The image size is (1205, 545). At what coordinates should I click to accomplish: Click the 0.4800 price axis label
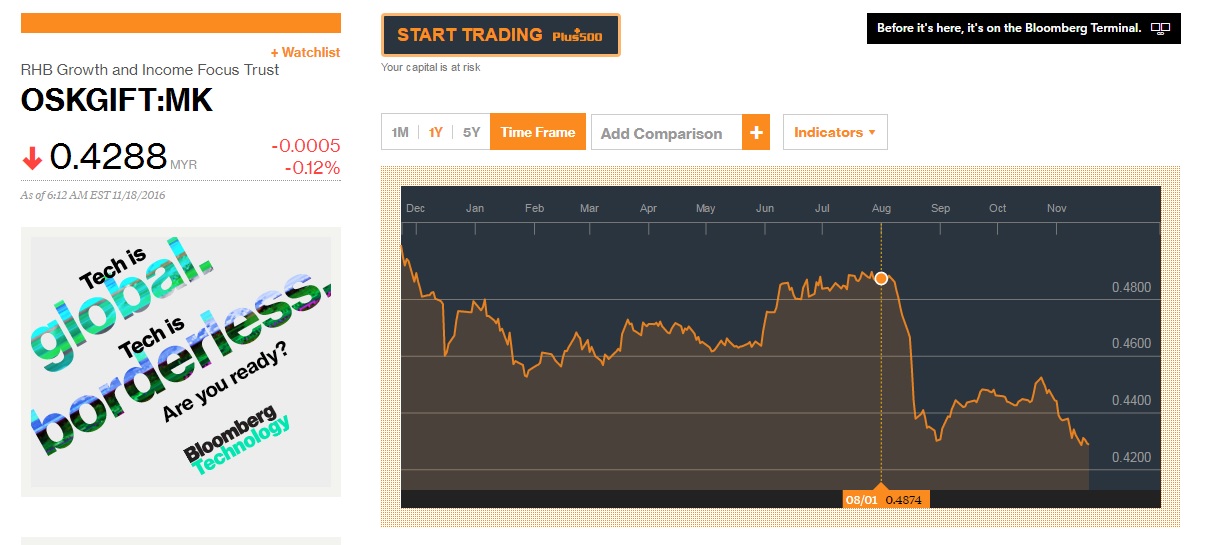coord(1131,287)
